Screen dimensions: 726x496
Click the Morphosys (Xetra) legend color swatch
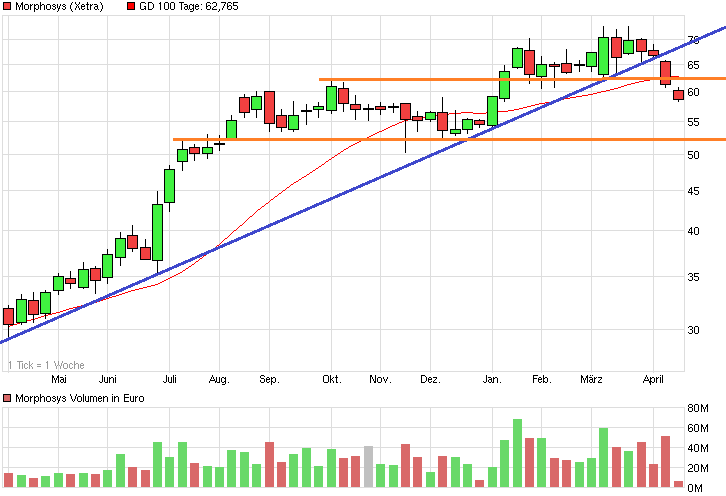pyautogui.click(x=7, y=6)
